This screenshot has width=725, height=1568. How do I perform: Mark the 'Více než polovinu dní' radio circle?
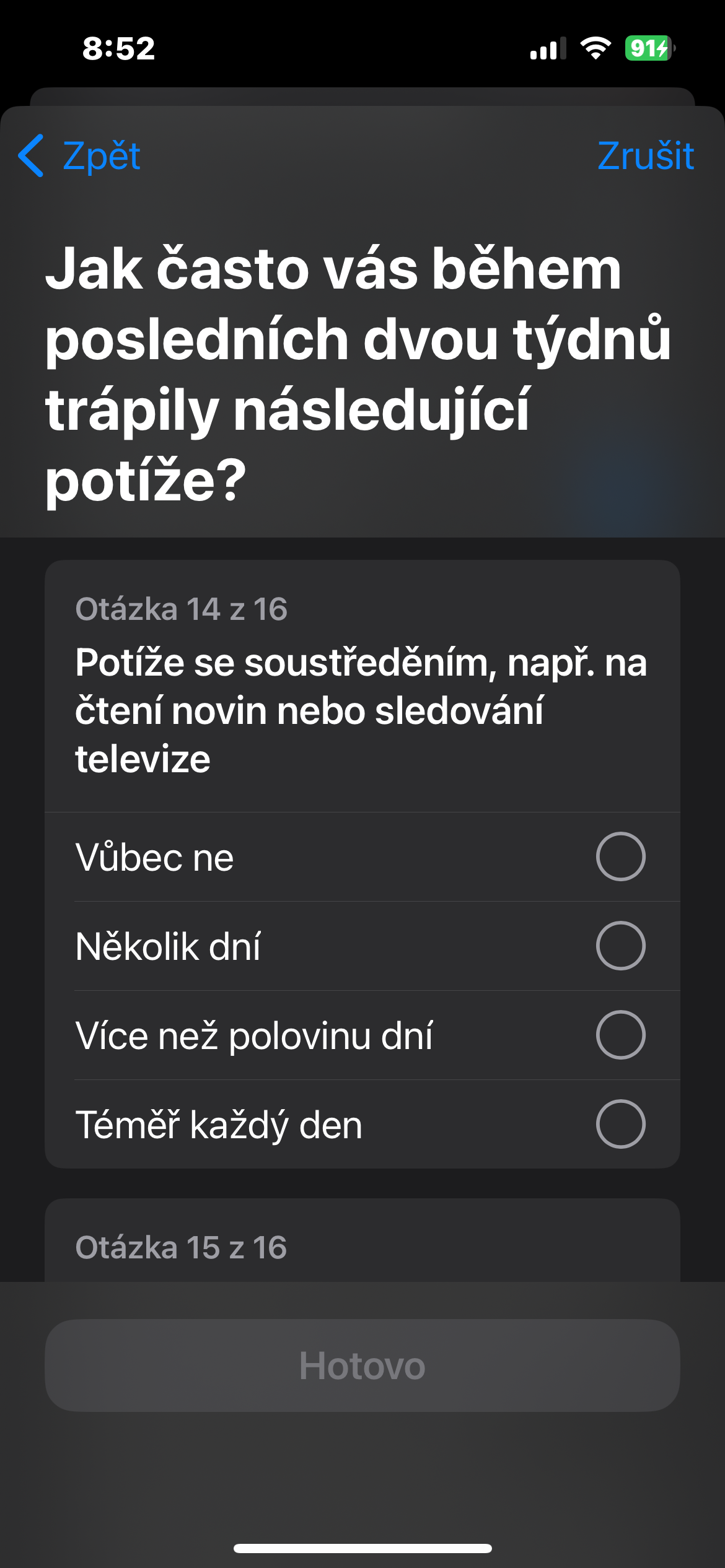pyautogui.click(x=620, y=1035)
